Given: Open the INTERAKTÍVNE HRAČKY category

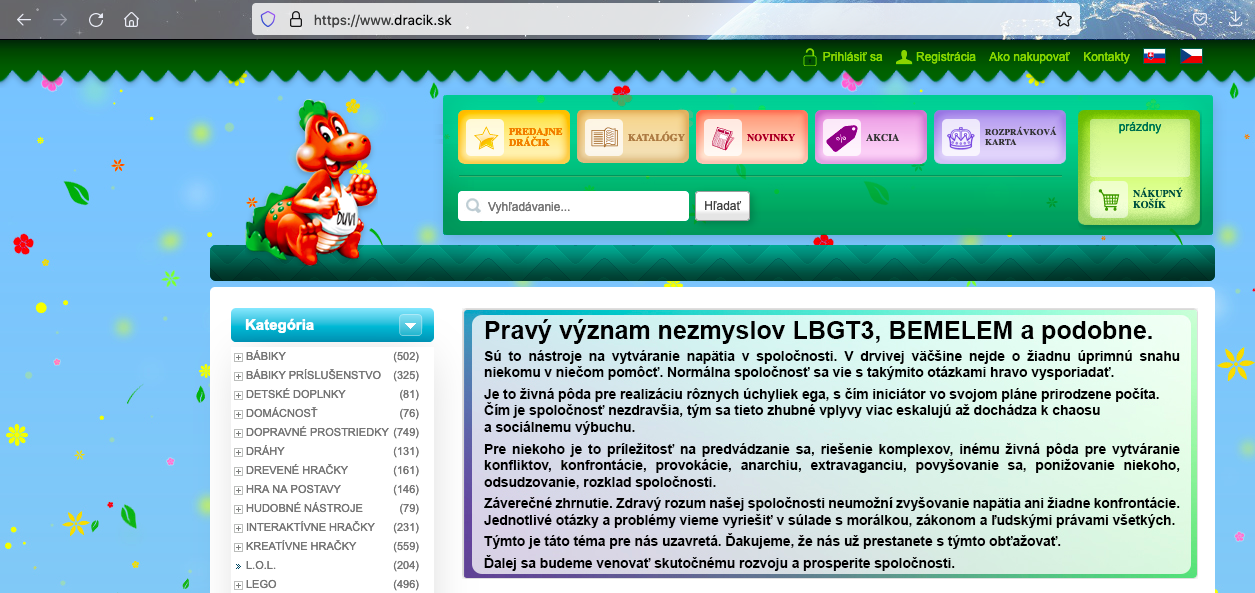Looking at the screenshot, I should click(x=310, y=527).
